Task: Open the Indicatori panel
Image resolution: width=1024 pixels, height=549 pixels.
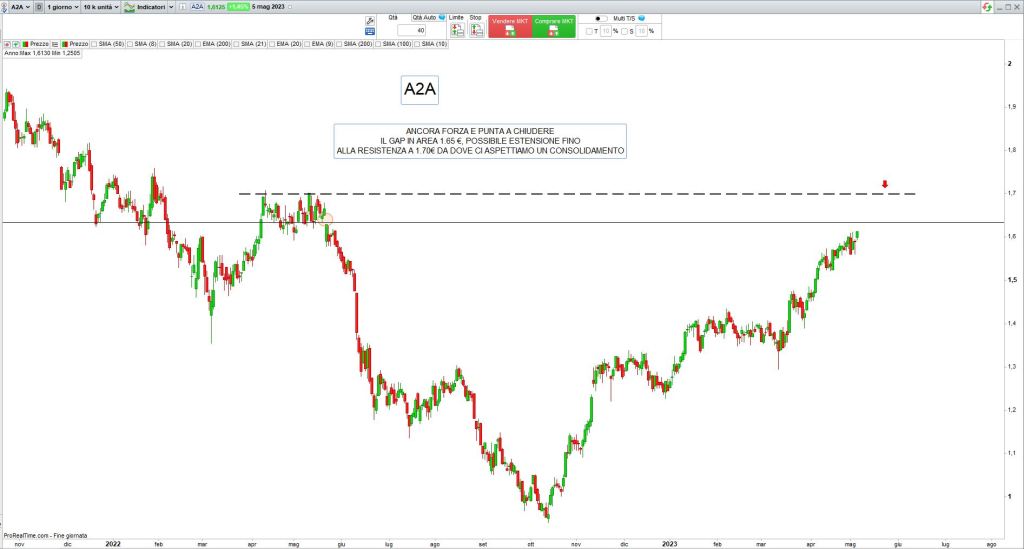Action: point(146,7)
